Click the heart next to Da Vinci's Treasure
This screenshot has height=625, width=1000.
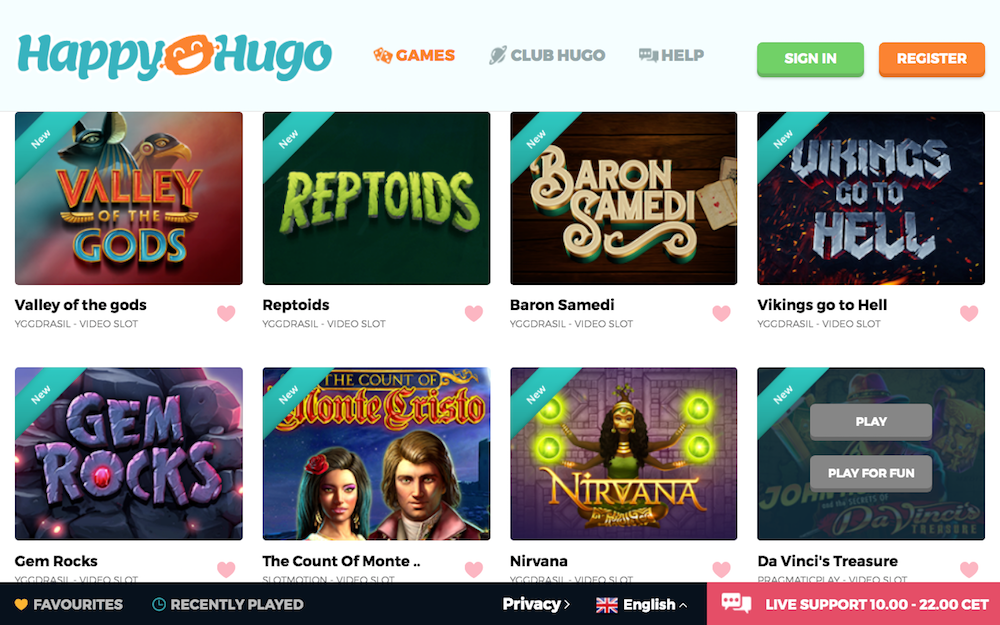click(969, 569)
